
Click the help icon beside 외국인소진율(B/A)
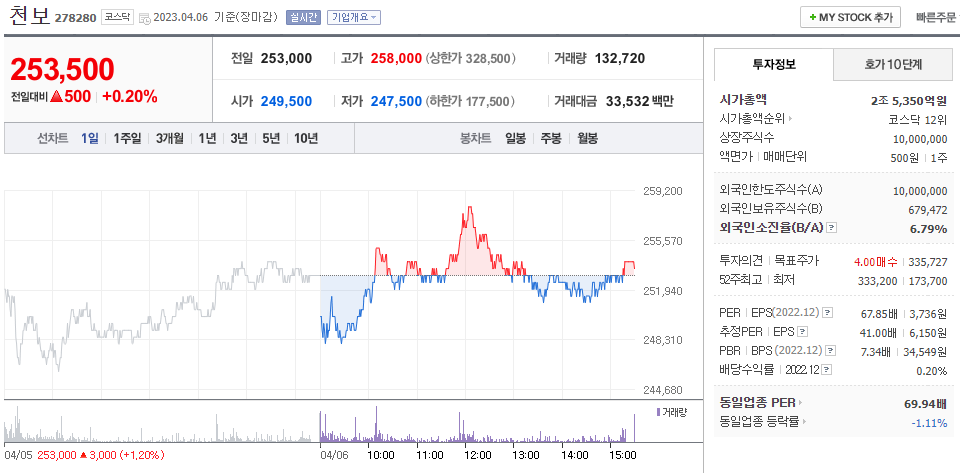(x=831, y=228)
